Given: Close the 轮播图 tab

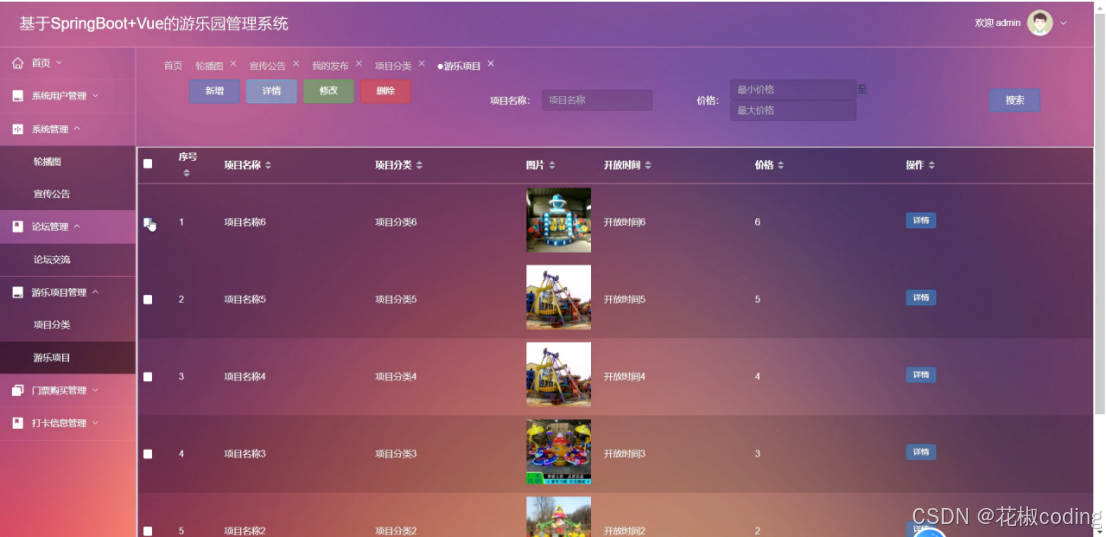Looking at the screenshot, I should (233, 64).
